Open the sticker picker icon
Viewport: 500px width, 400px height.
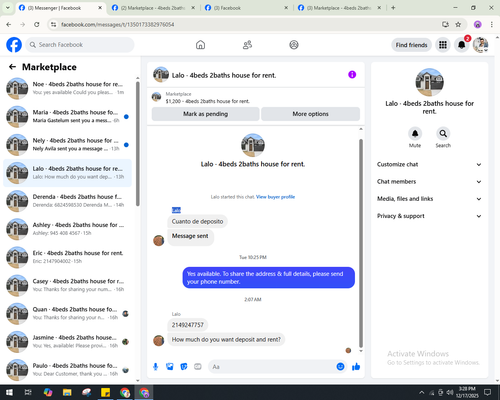[184, 367]
